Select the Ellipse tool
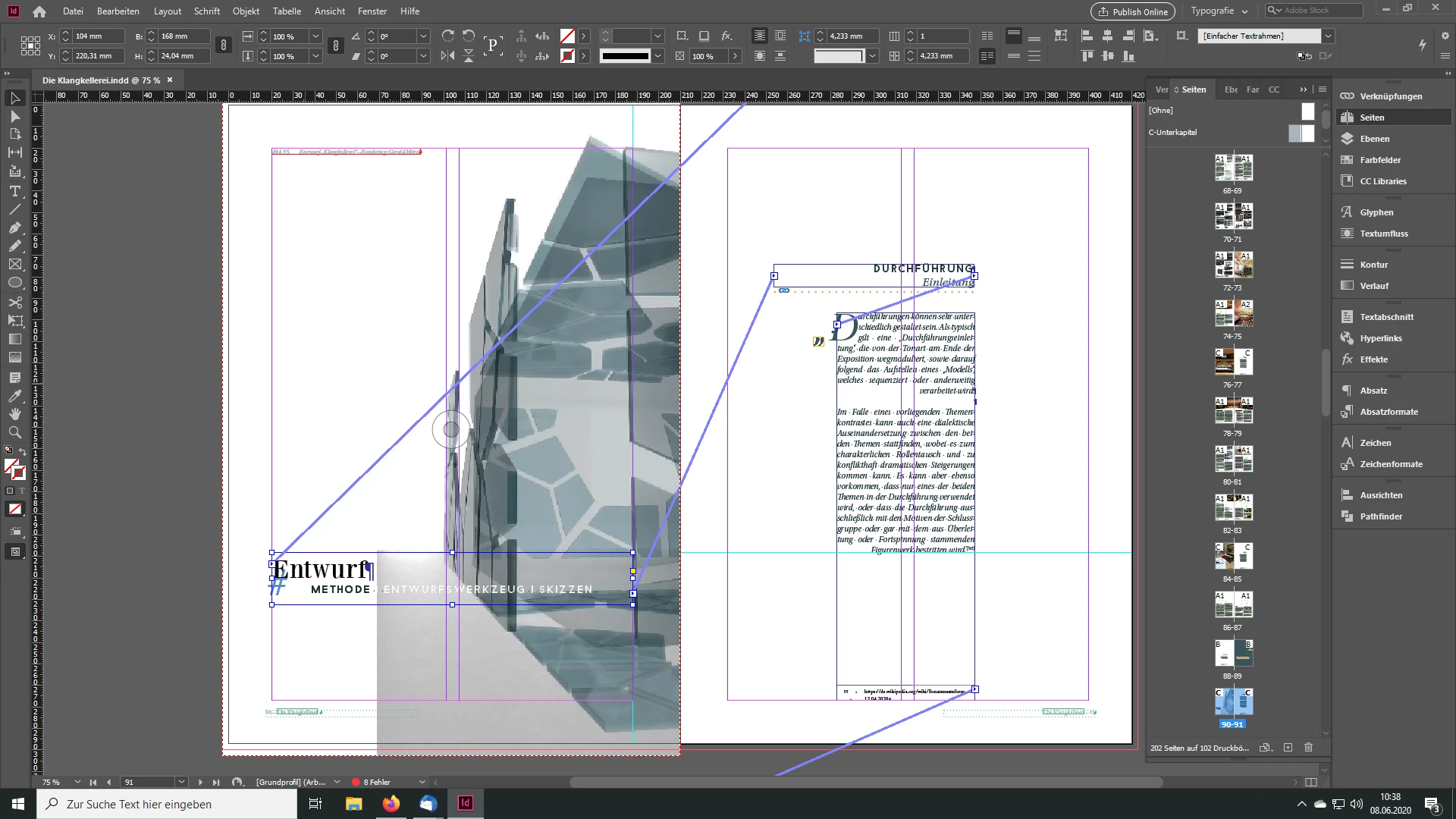 [14, 283]
